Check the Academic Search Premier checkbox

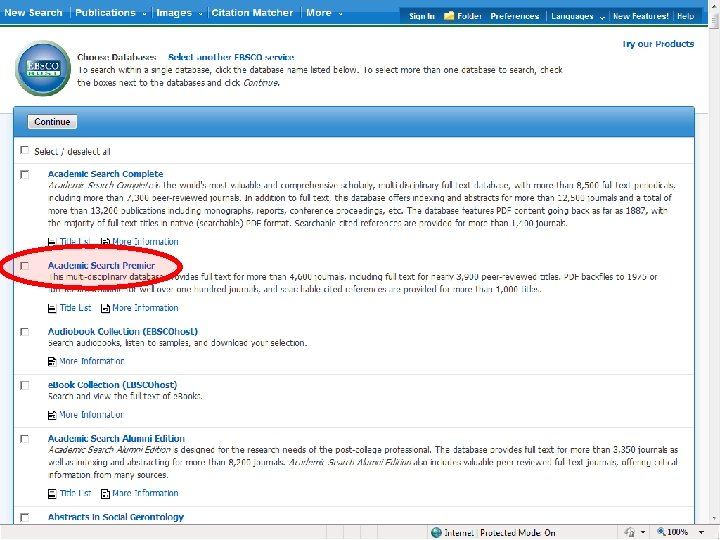(24, 266)
